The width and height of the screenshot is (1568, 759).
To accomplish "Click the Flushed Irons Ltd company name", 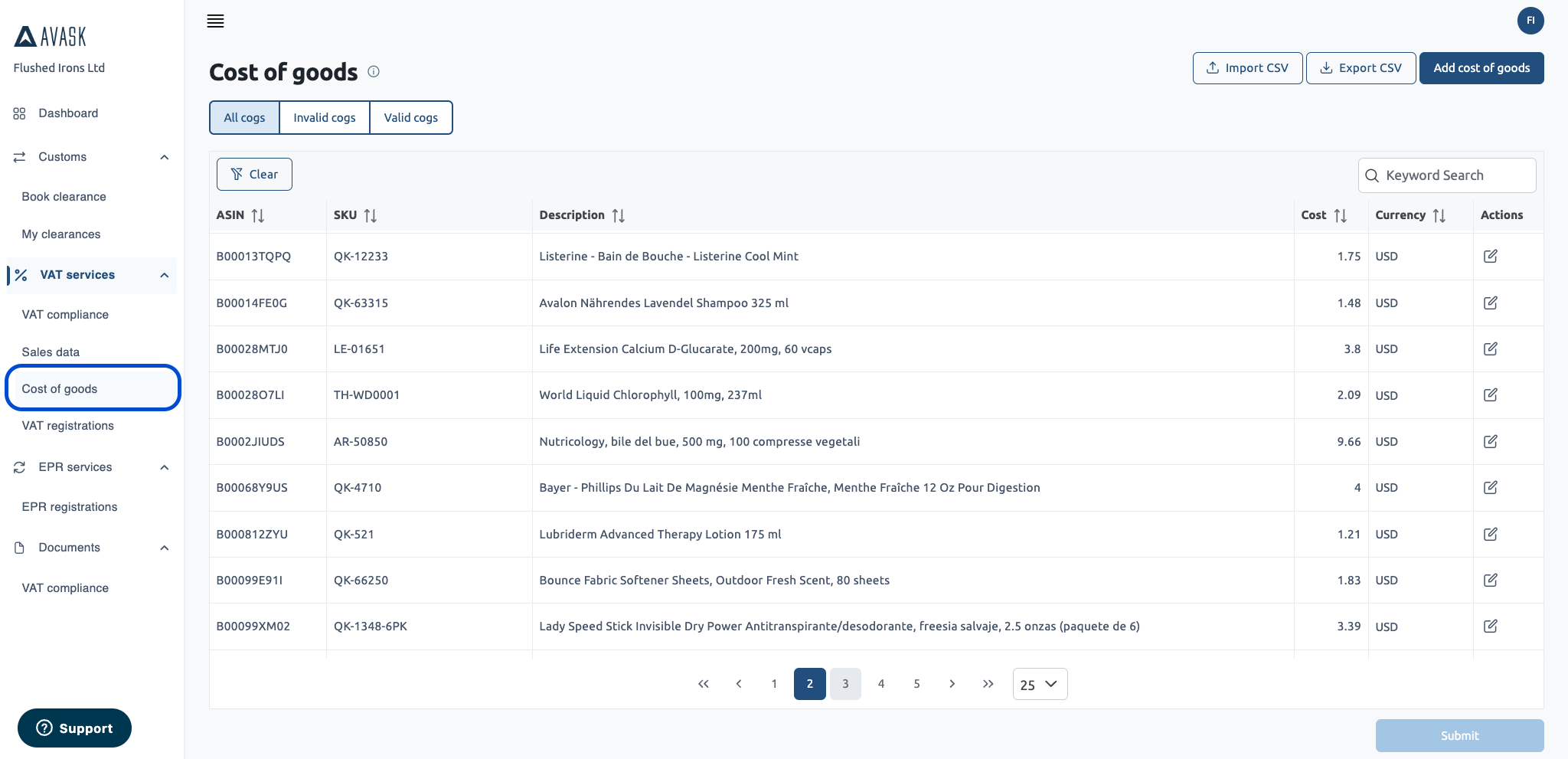I will pyautogui.click(x=59, y=67).
